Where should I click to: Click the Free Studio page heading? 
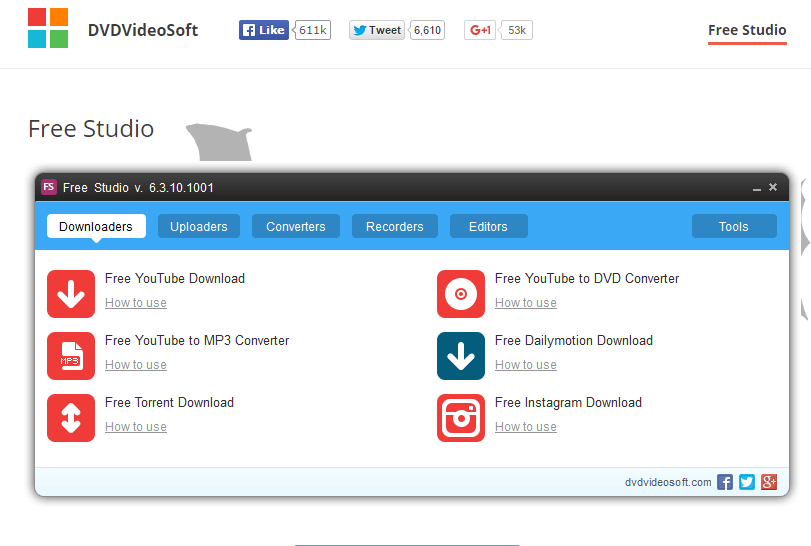tap(91, 128)
